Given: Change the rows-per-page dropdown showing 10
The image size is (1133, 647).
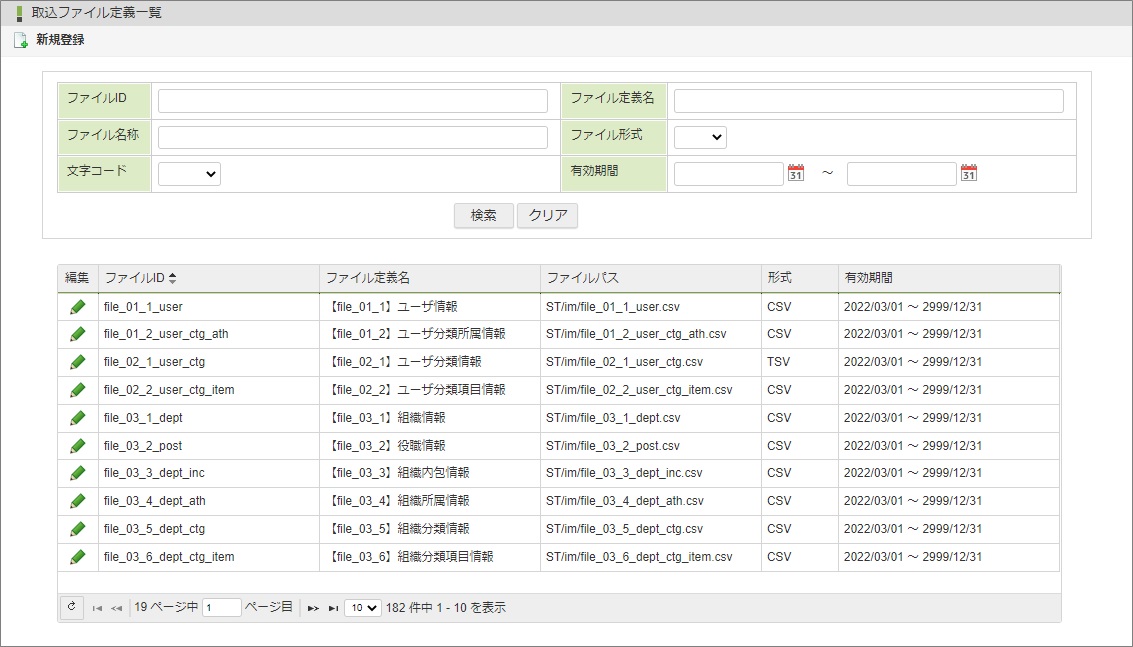Looking at the screenshot, I should pos(362,607).
